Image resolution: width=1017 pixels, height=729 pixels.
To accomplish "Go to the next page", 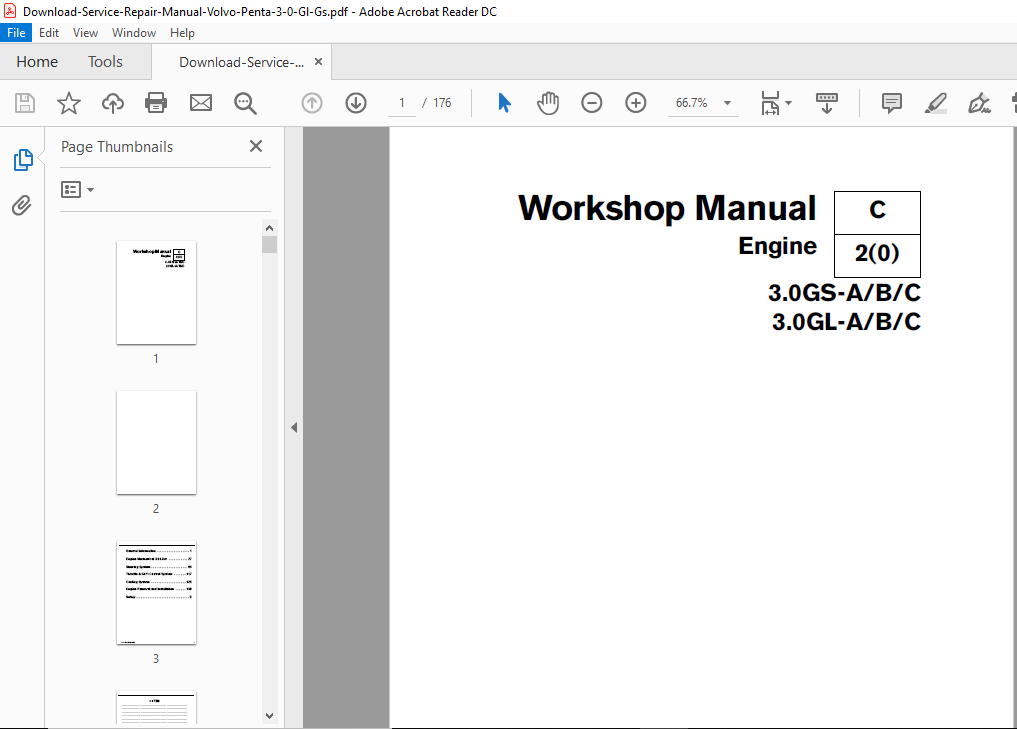I will [356, 103].
